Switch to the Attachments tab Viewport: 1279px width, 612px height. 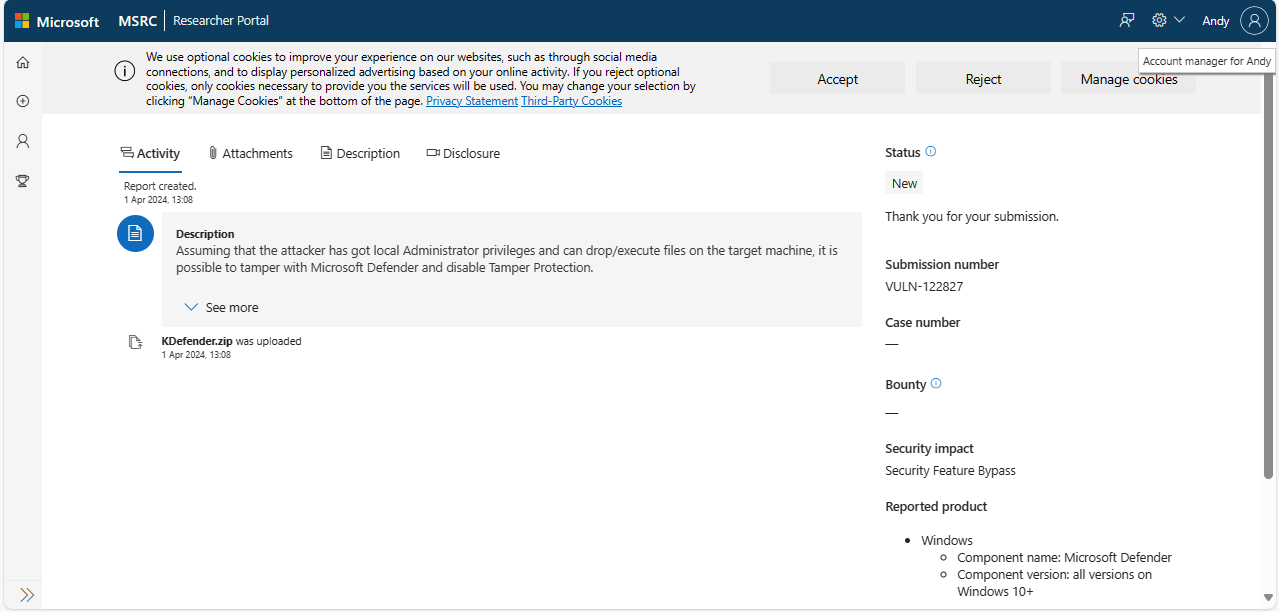(250, 154)
